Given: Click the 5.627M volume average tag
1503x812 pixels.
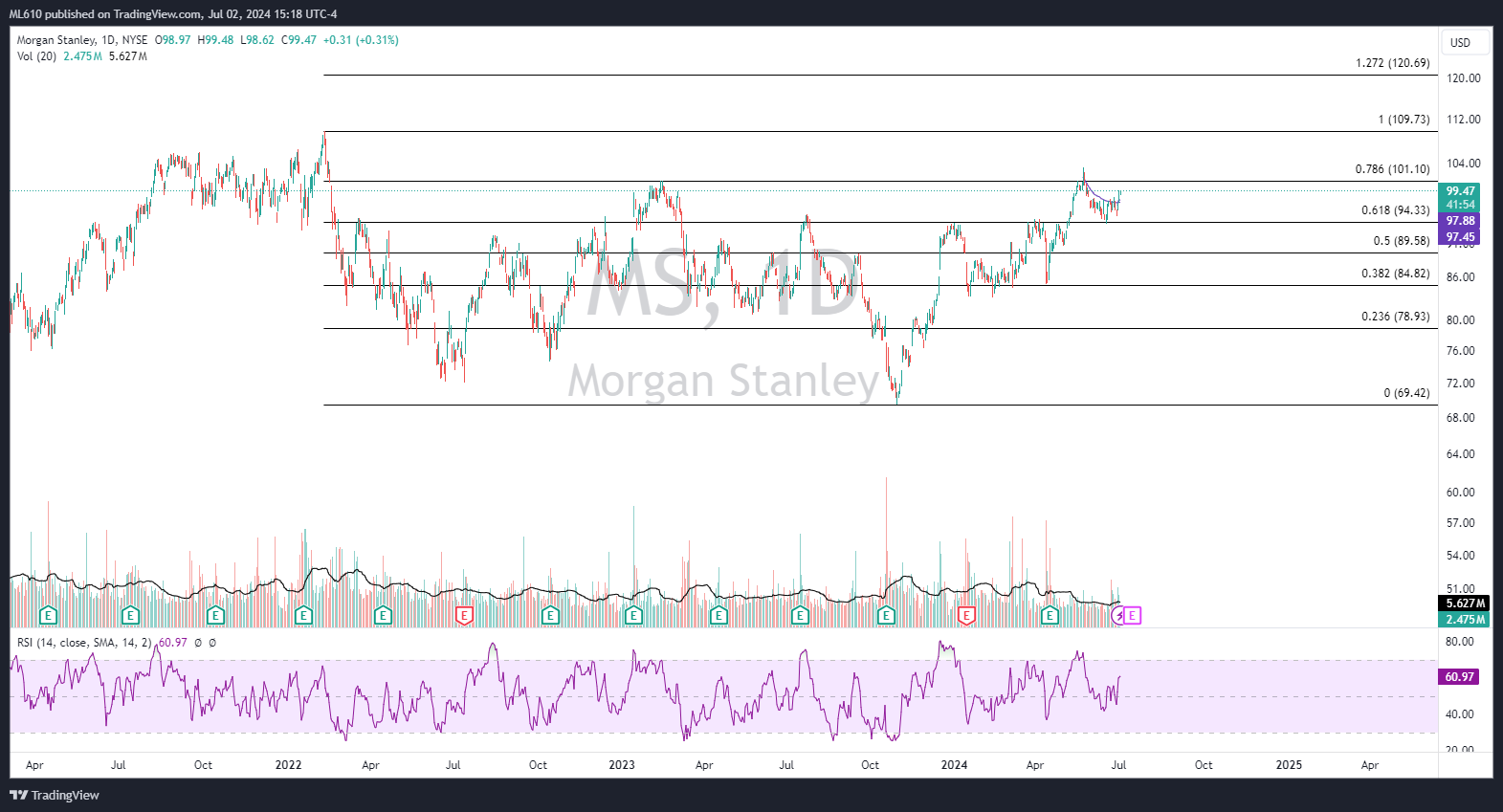Looking at the screenshot, I should pyautogui.click(x=1465, y=604).
